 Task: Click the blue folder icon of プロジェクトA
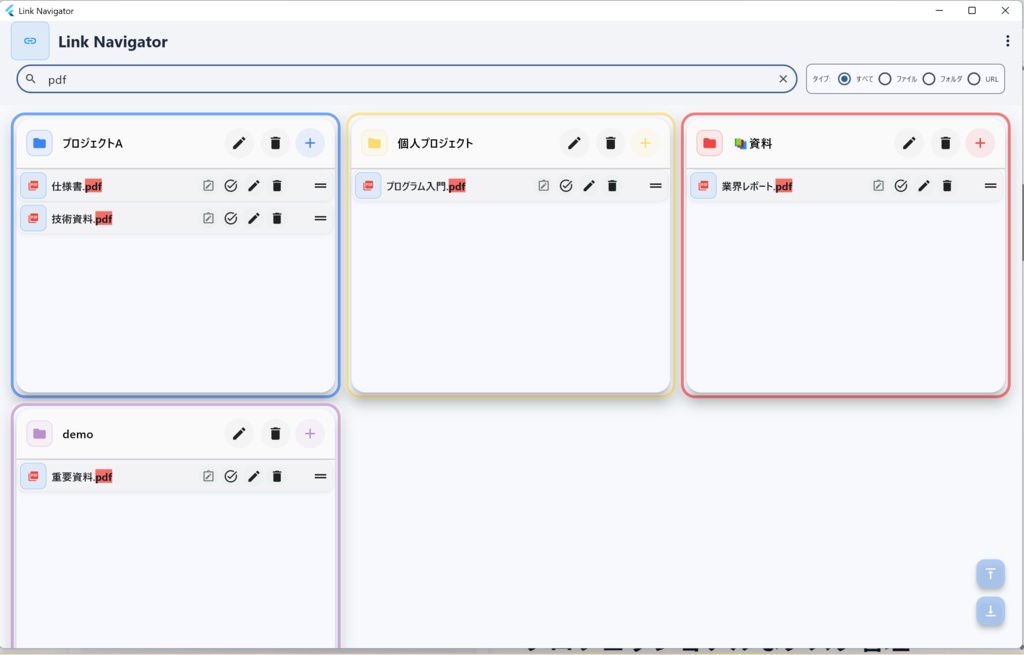click(38, 143)
